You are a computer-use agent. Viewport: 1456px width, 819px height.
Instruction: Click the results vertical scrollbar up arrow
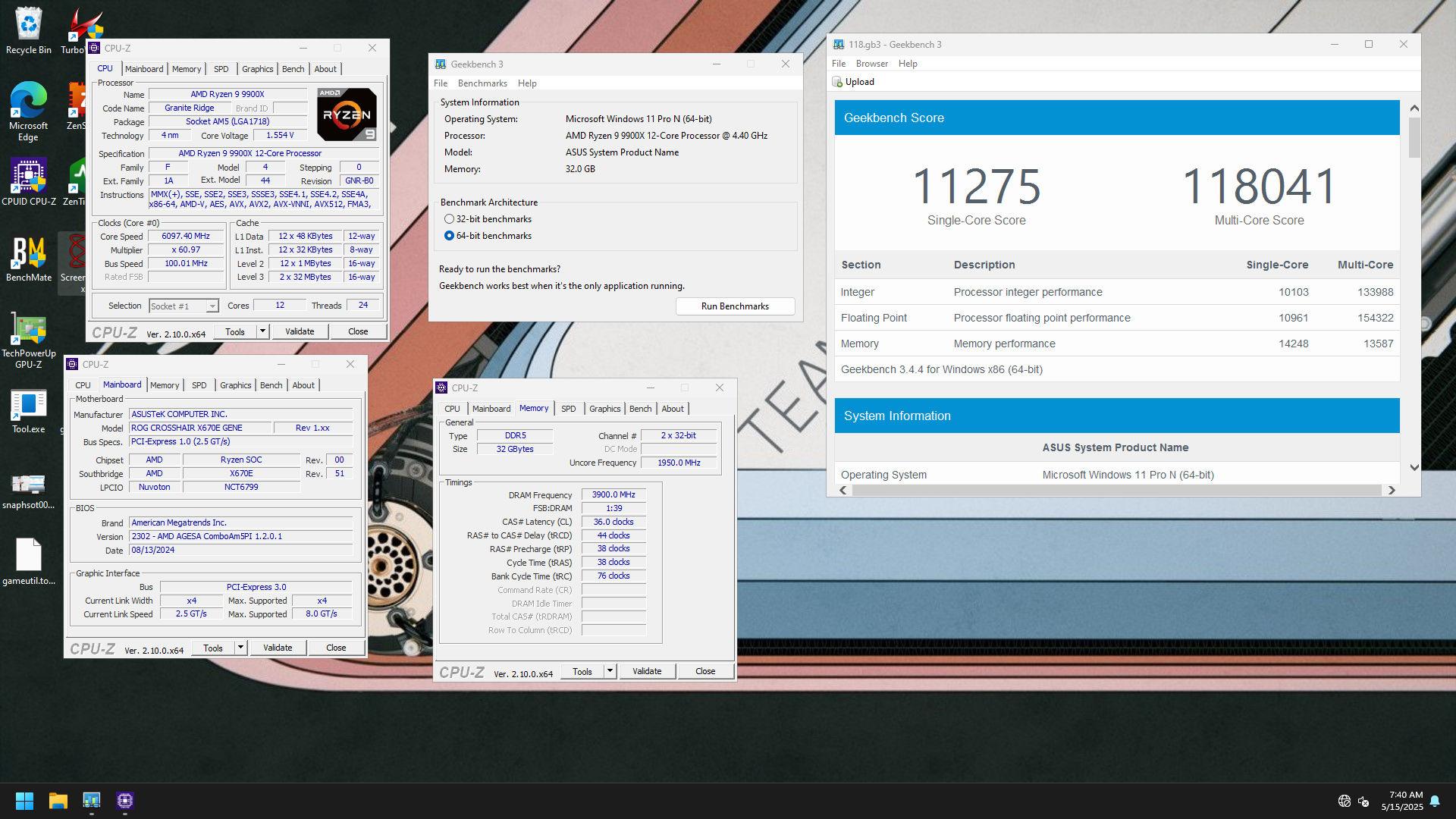tap(1414, 108)
